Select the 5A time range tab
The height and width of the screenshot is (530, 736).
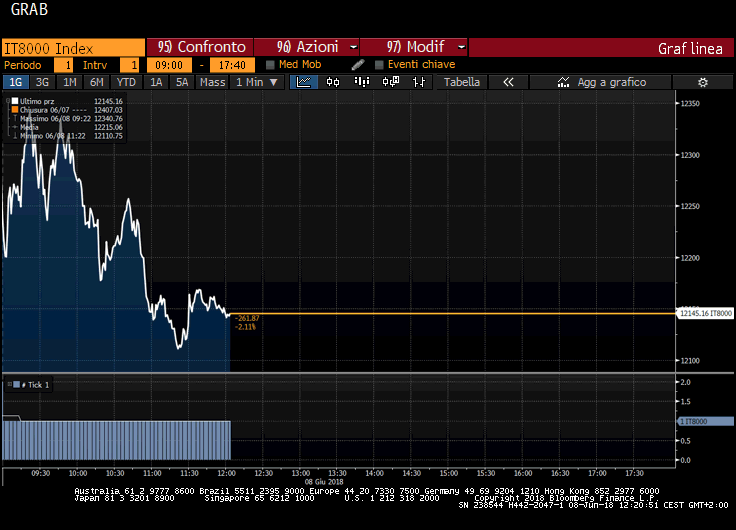(182, 82)
